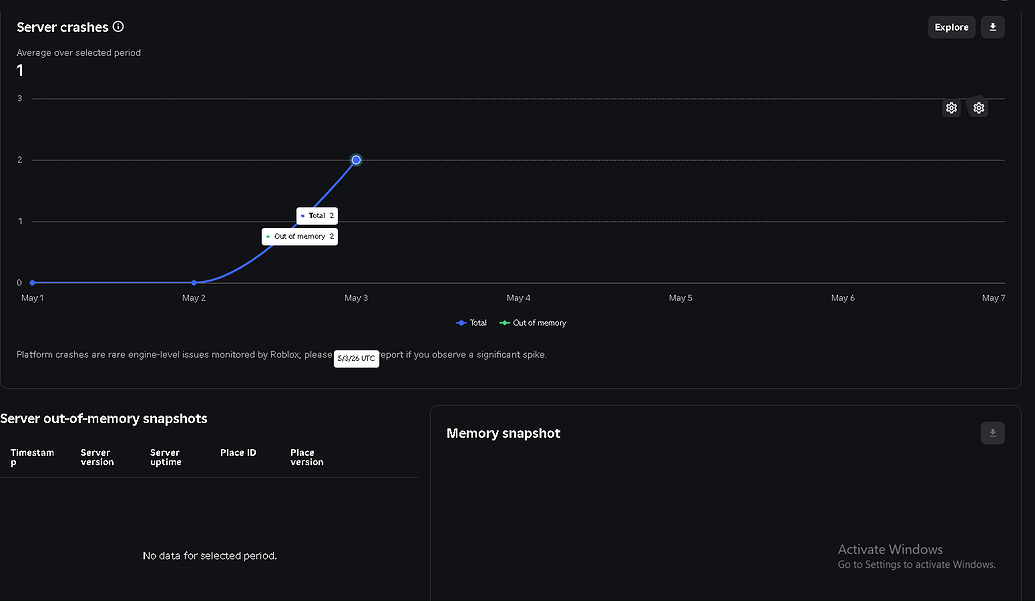Sort by the Timestamp column header
1035x601 pixels.
(x=32, y=457)
